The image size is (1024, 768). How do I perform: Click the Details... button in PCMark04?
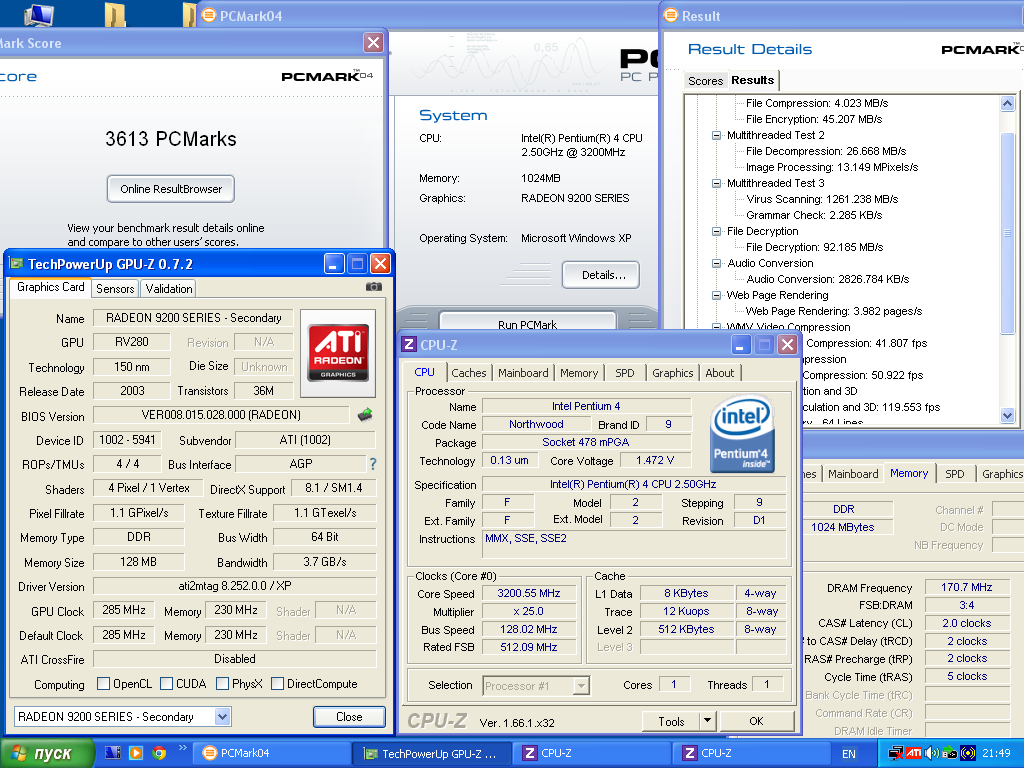tap(601, 275)
